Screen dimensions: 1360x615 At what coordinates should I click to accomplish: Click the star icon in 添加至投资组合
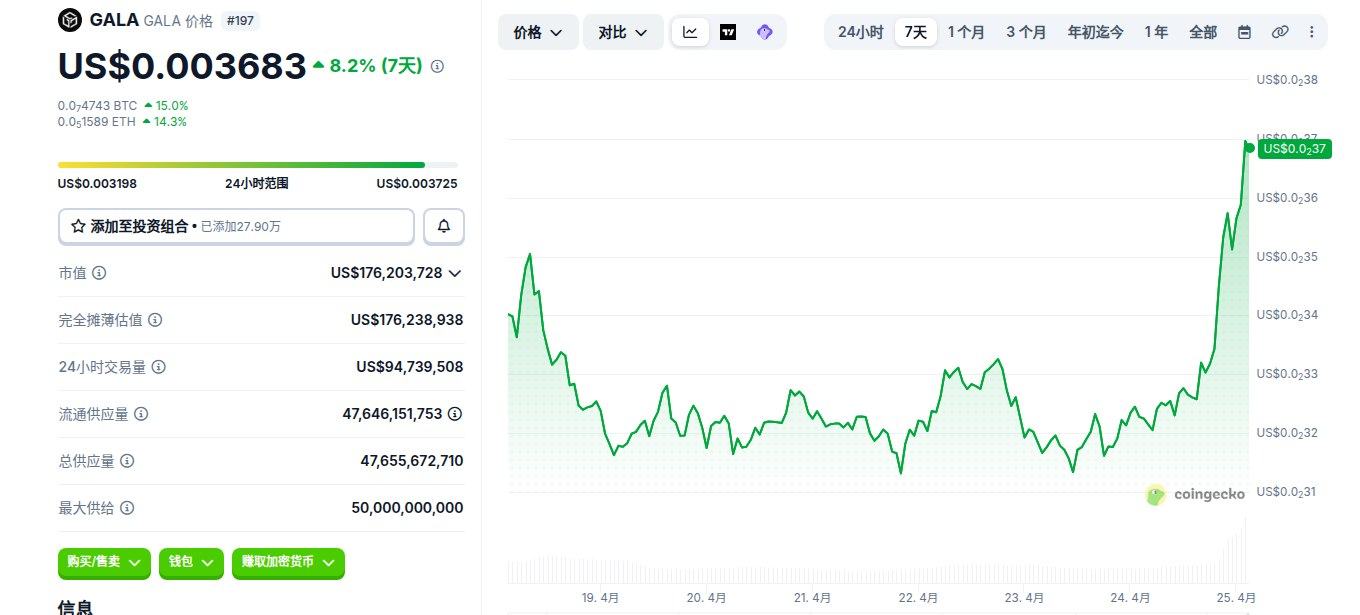tap(78, 227)
